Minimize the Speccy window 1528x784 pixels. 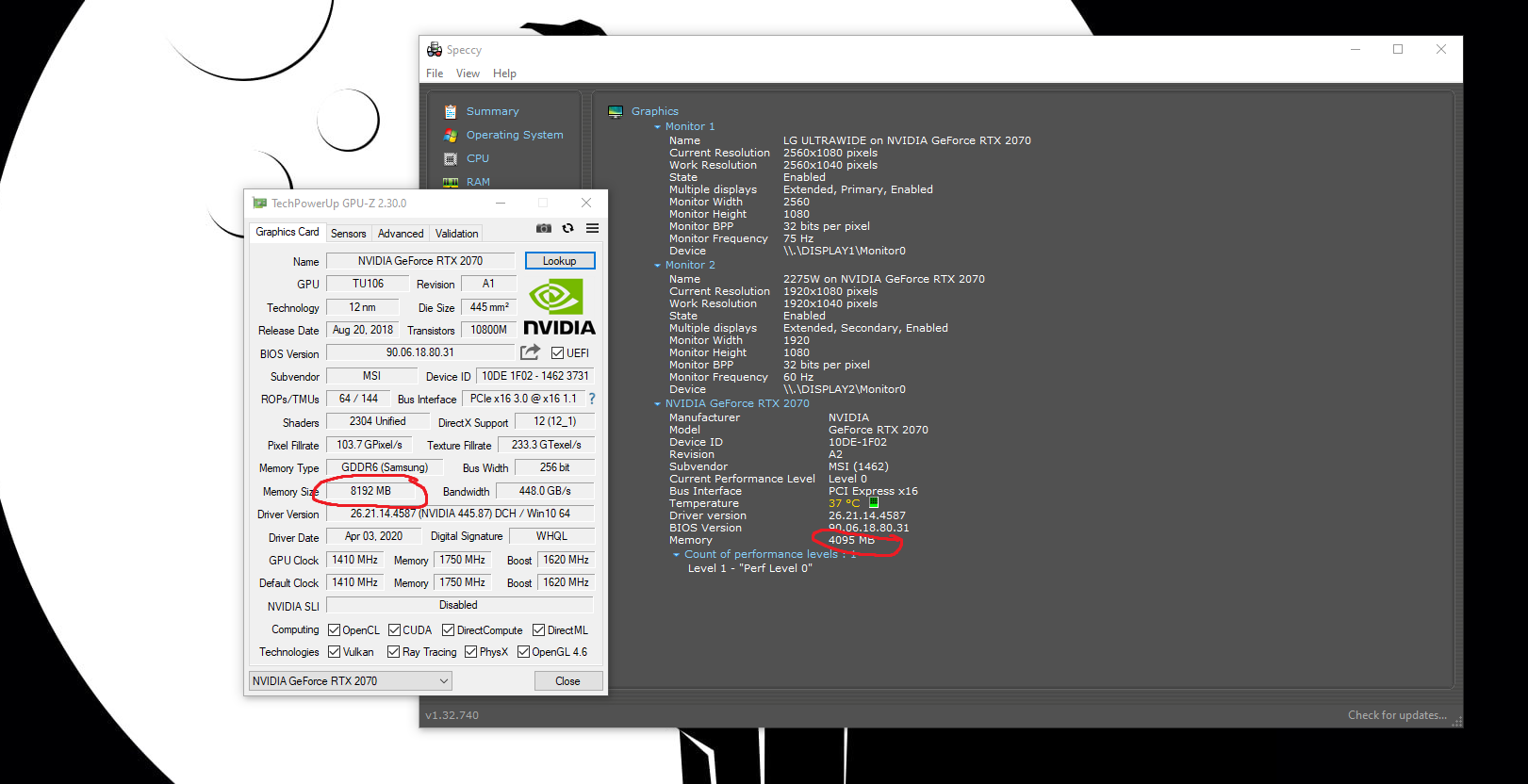point(1355,49)
